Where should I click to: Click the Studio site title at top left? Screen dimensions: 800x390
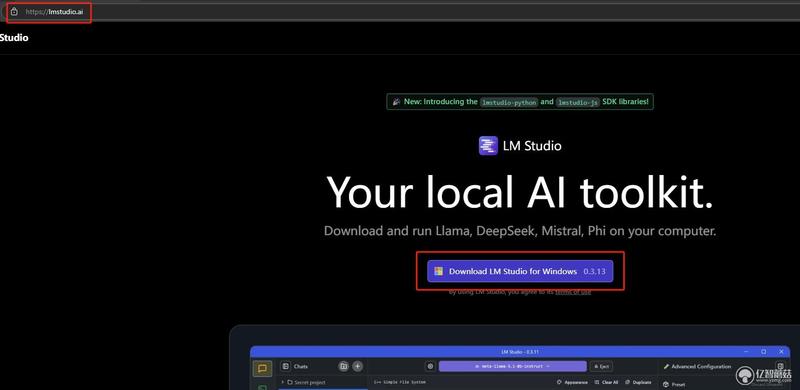[14, 37]
